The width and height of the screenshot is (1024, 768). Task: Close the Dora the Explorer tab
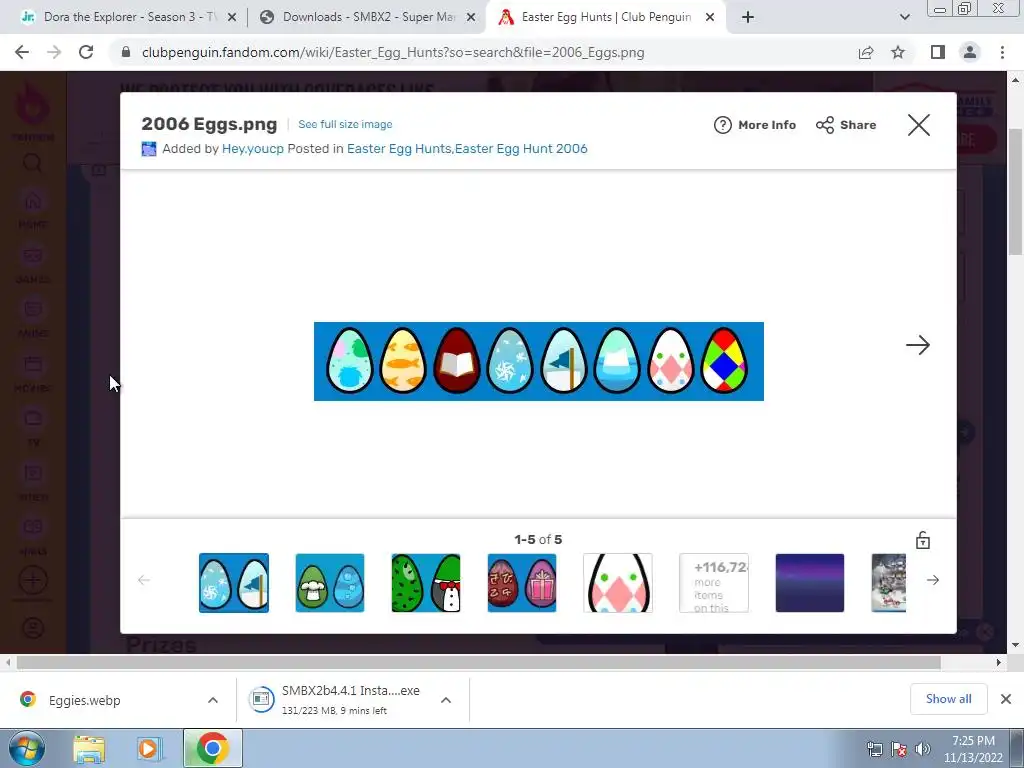click(232, 17)
